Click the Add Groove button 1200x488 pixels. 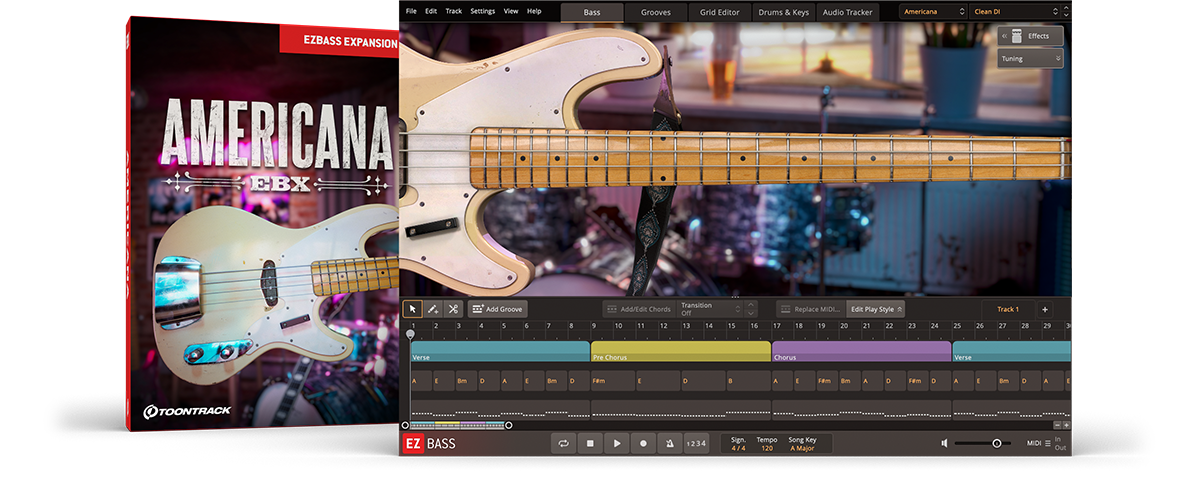click(x=497, y=309)
